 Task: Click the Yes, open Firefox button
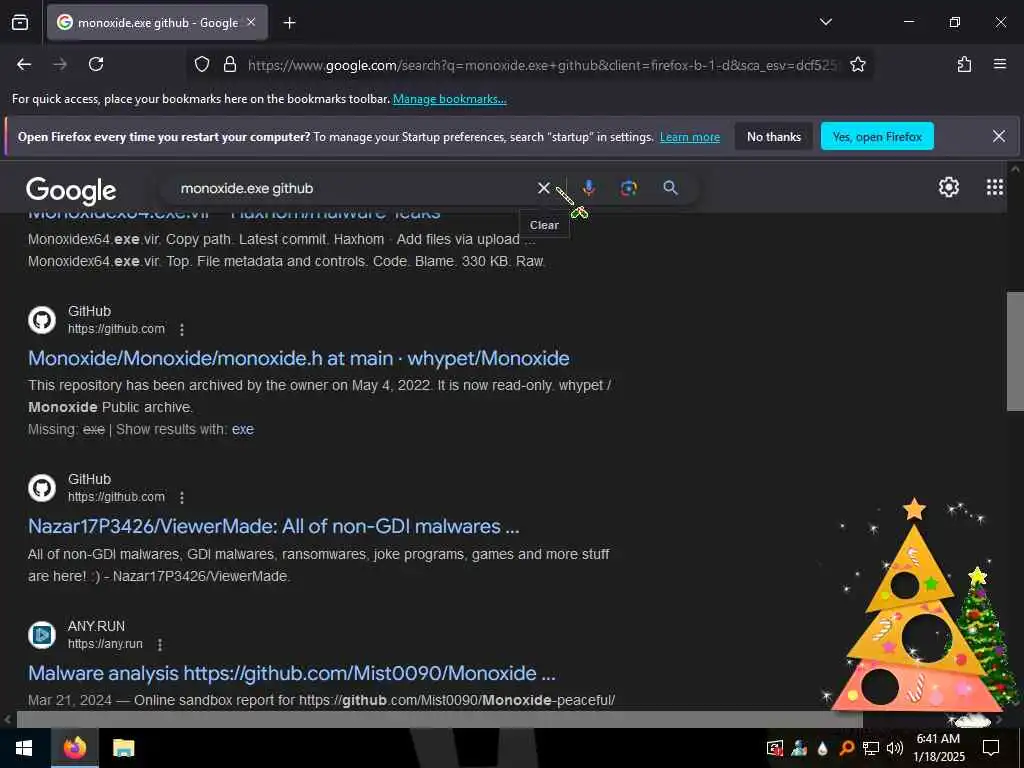tap(877, 136)
